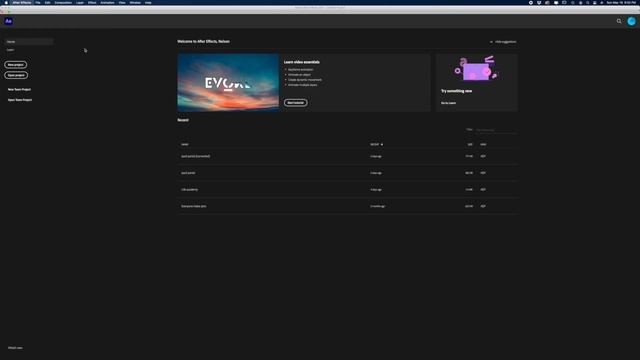Open Spotlight search in macOS menu bar
The width and height of the screenshot is (640, 360).
tap(587, 2)
